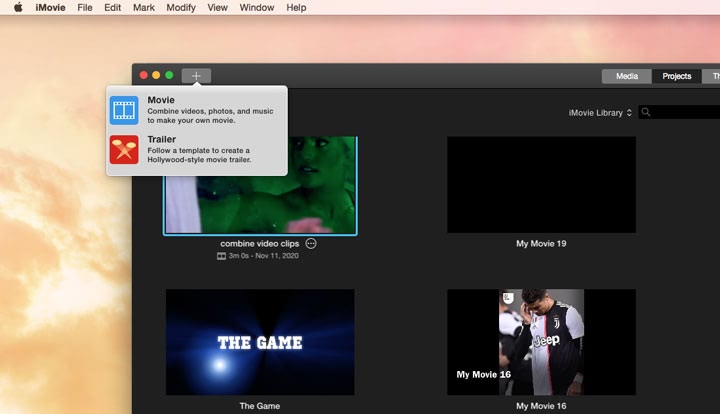The image size is (720, 414).
Task: Choose the Trailer option in popup
Action: tap(197, 150)
